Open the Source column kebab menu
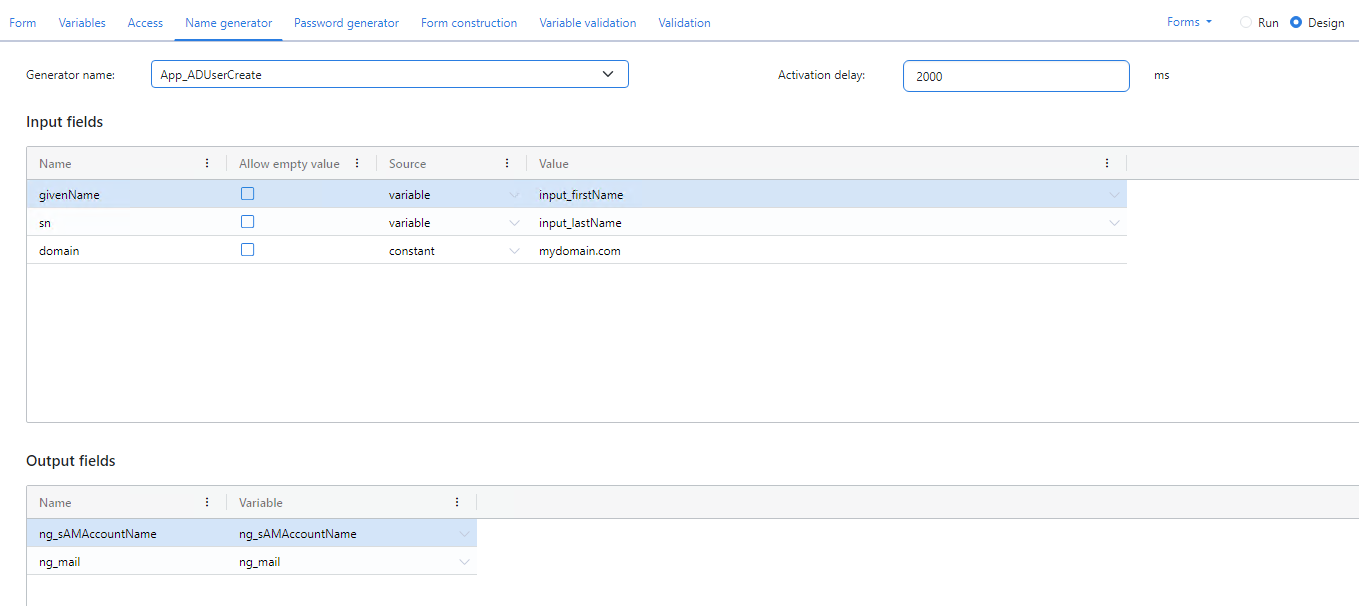The height and width of the screenshot is (606, 1359). tap(507, 164)
